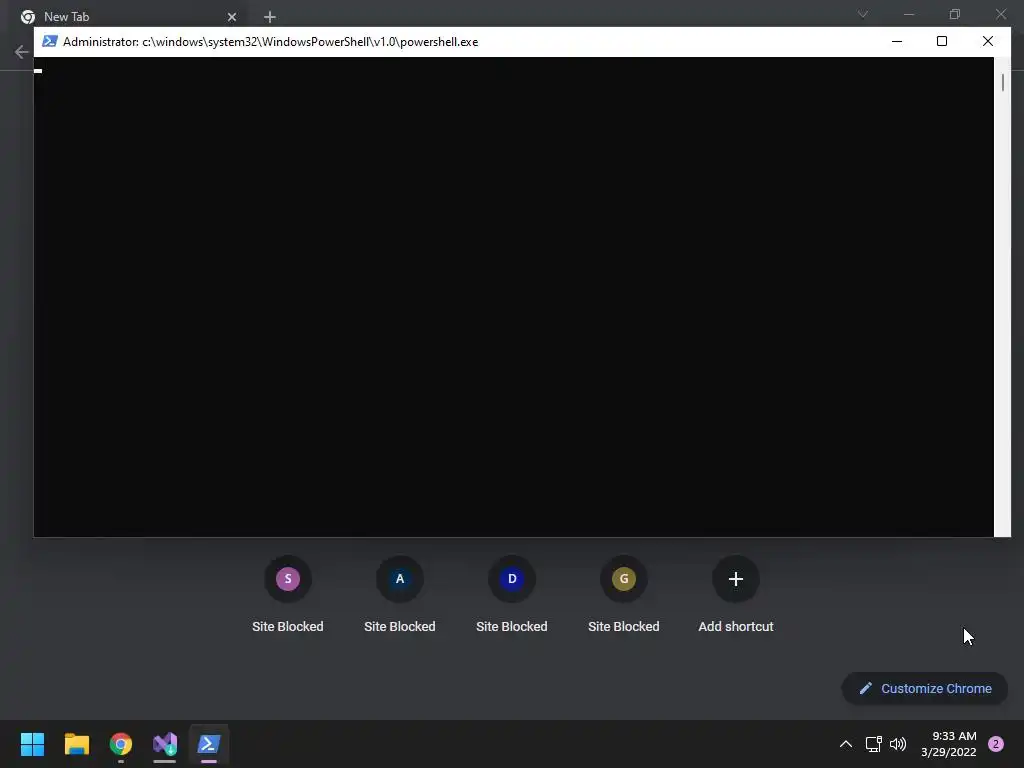1024x768 pixels.
Task: Click inside the PowerShell console area
Action: tap(513, 297)
